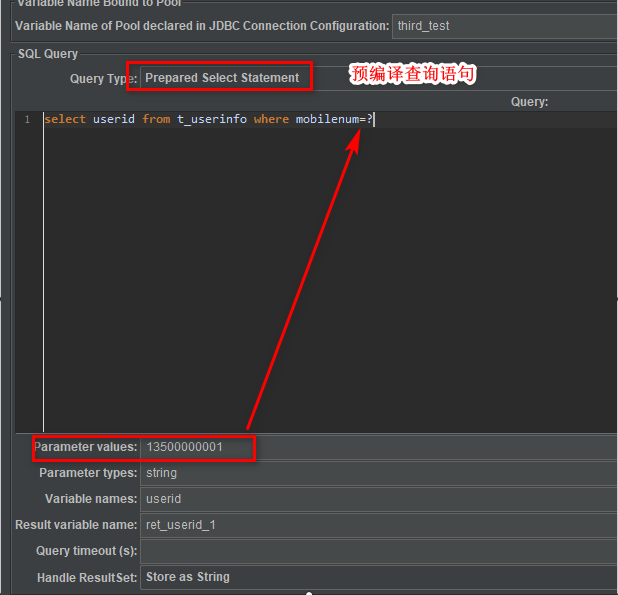Click the word 'mobilenum' in the SQL query
Viewport: 618px width, 595px height.
(x=327, y=119)
